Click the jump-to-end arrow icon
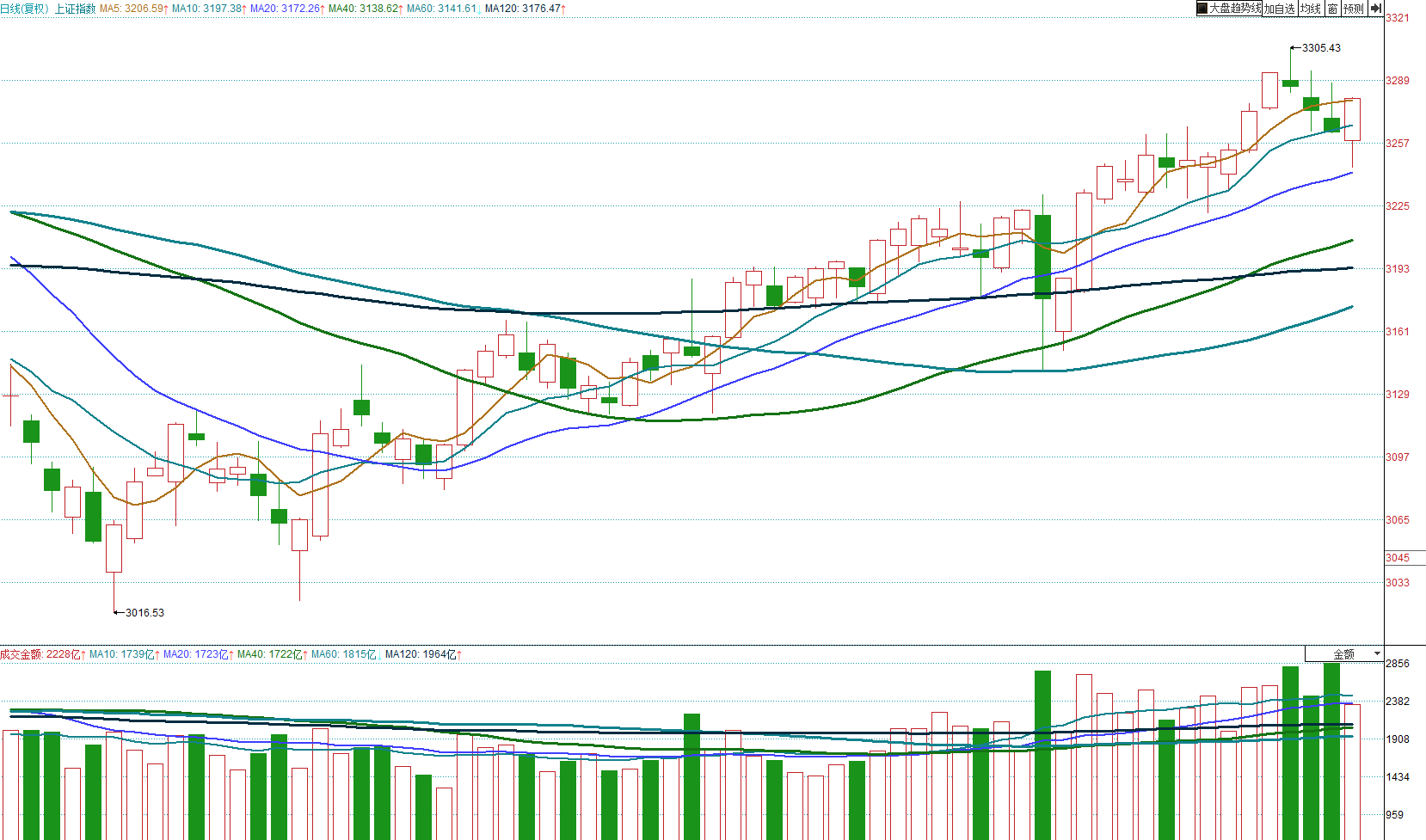The height and width of the screenshot is (840, 1426). point(1376,9)
